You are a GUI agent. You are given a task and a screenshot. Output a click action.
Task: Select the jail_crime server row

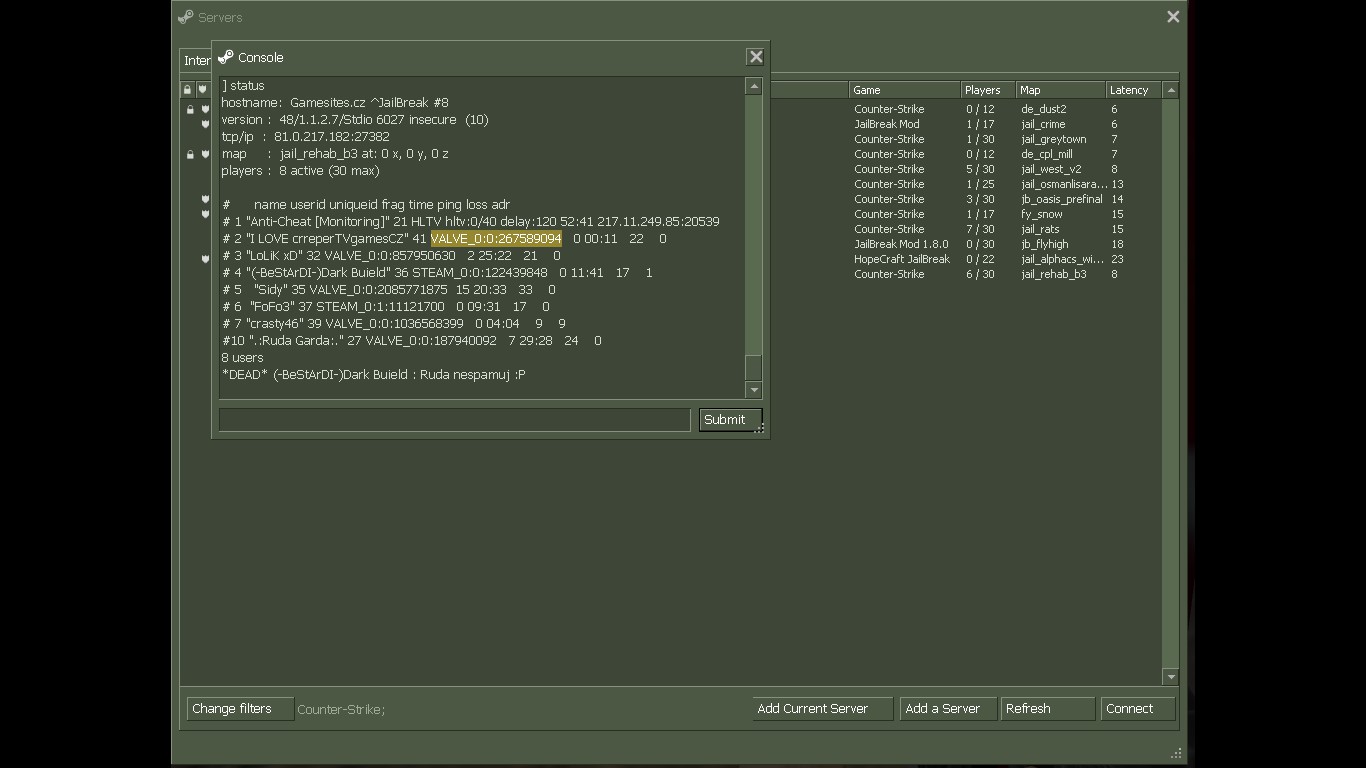point(671,124)
